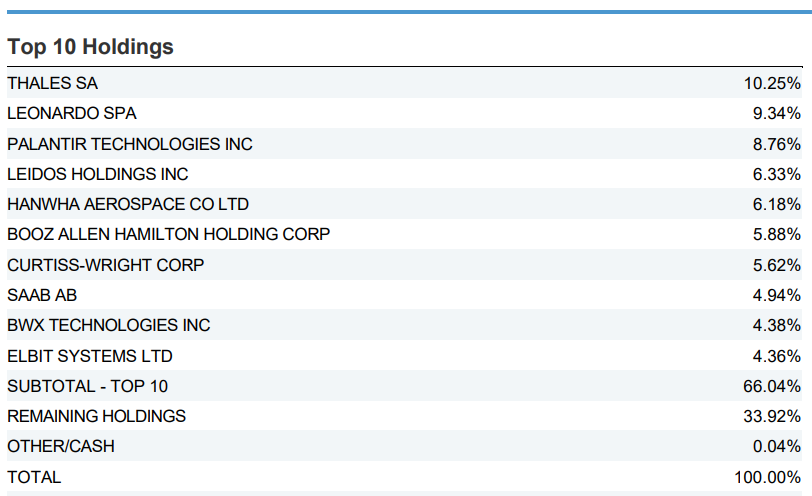The image size is (812, 496).
Task: Click CURTISS-WRIGHT CORP holding name
Action: coord(105,265)
